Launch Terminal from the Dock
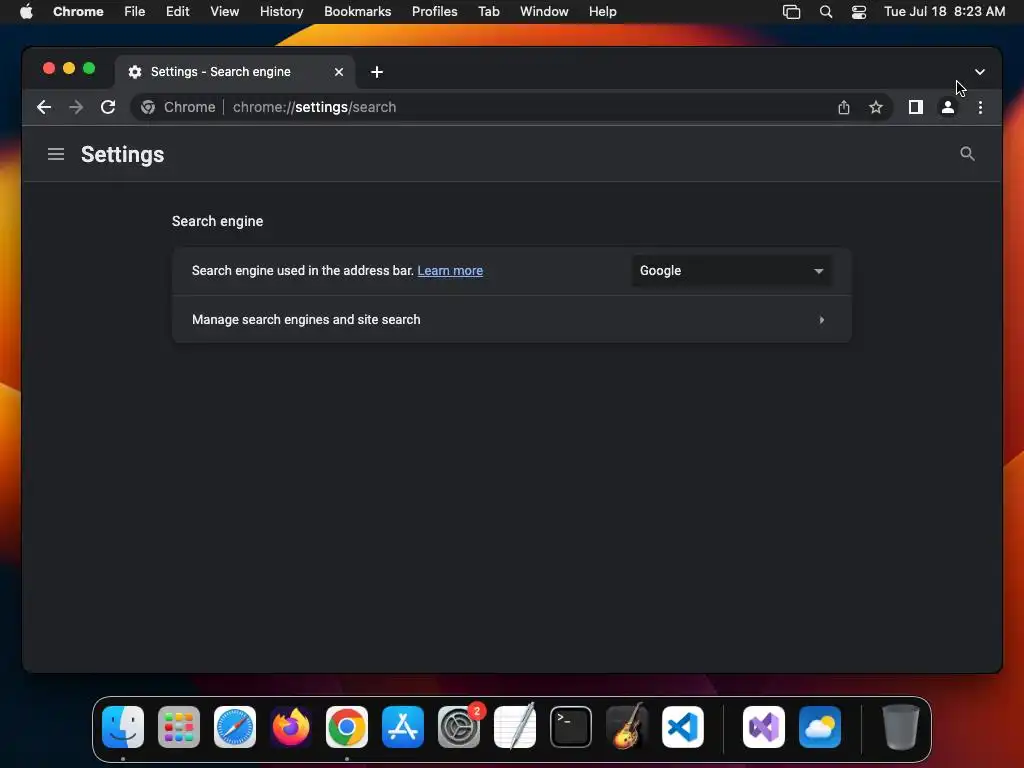1024x768 pixels. click(571, 727)
